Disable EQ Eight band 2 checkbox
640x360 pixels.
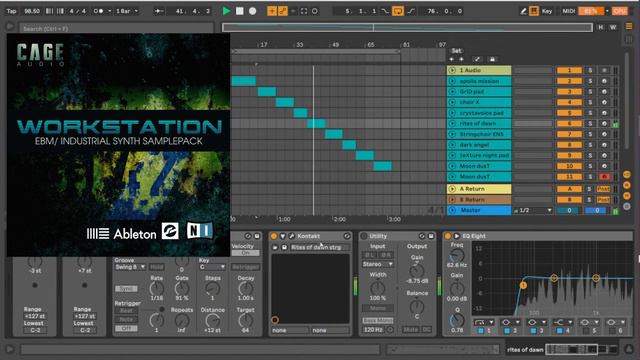point(507,331)
